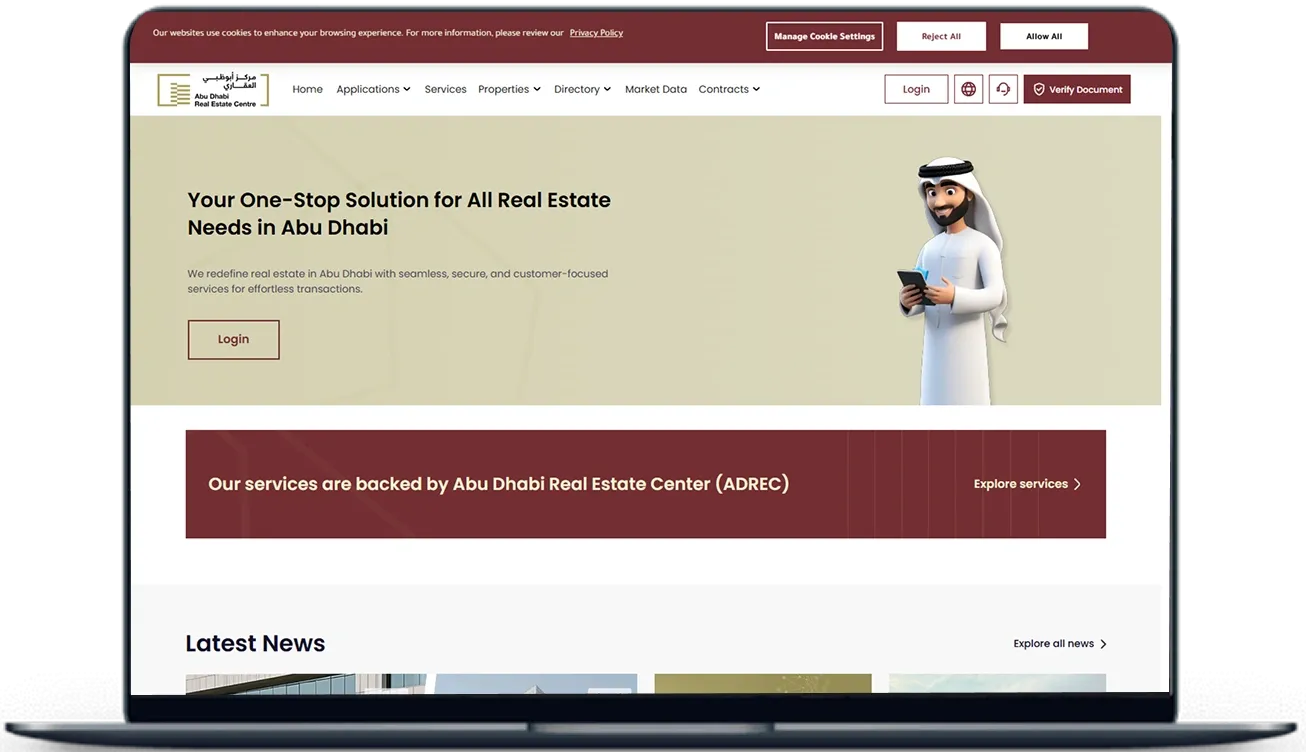Click the Verify Document button
Viewport: 1306px width, 752px height.
[x=1077, y=89]
